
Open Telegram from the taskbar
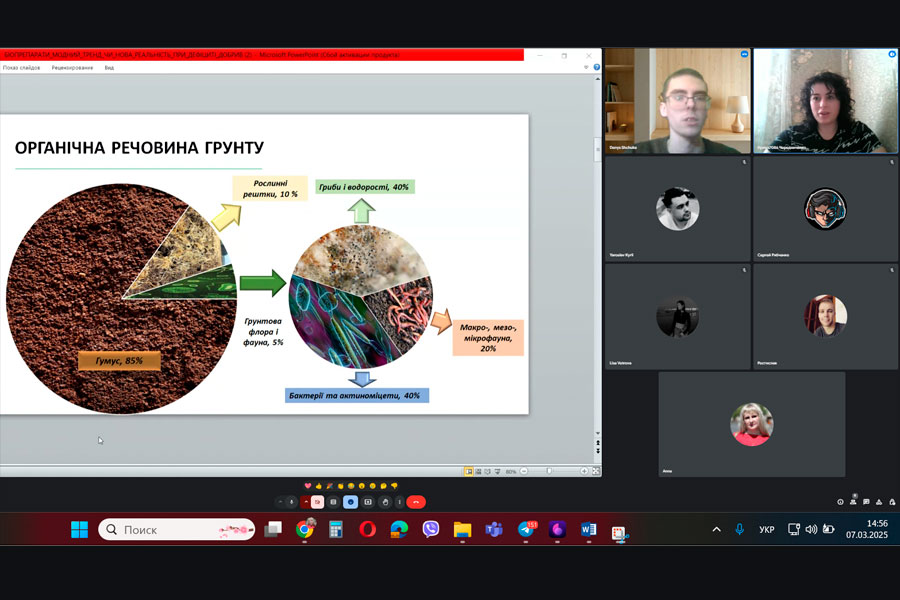pos(525,530)
